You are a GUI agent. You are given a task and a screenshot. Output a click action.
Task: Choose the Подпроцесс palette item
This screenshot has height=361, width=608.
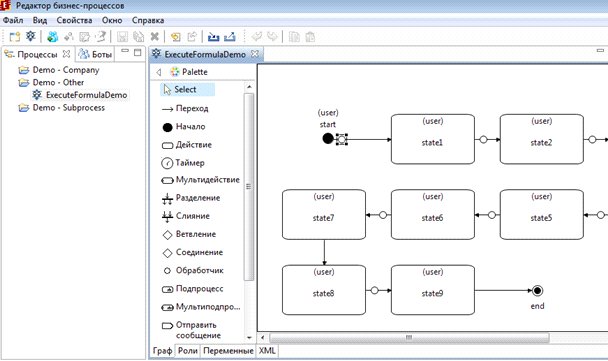(192, 289)
